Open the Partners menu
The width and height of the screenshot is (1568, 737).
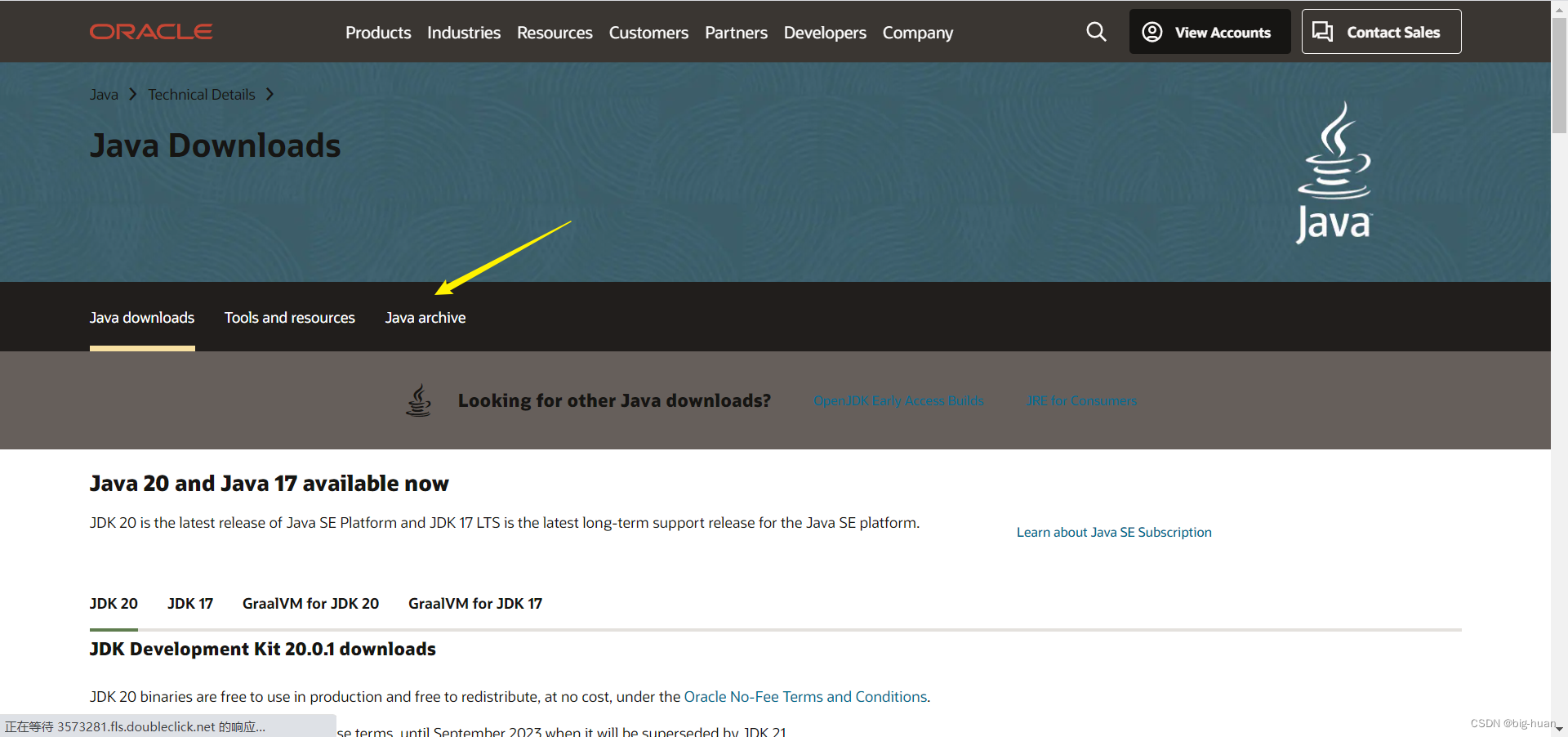click(x=736, y=33)
